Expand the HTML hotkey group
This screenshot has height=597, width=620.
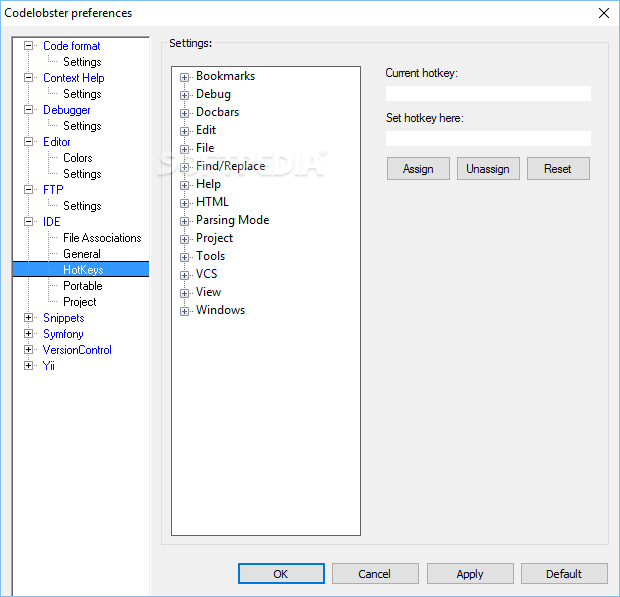point(184,203)
